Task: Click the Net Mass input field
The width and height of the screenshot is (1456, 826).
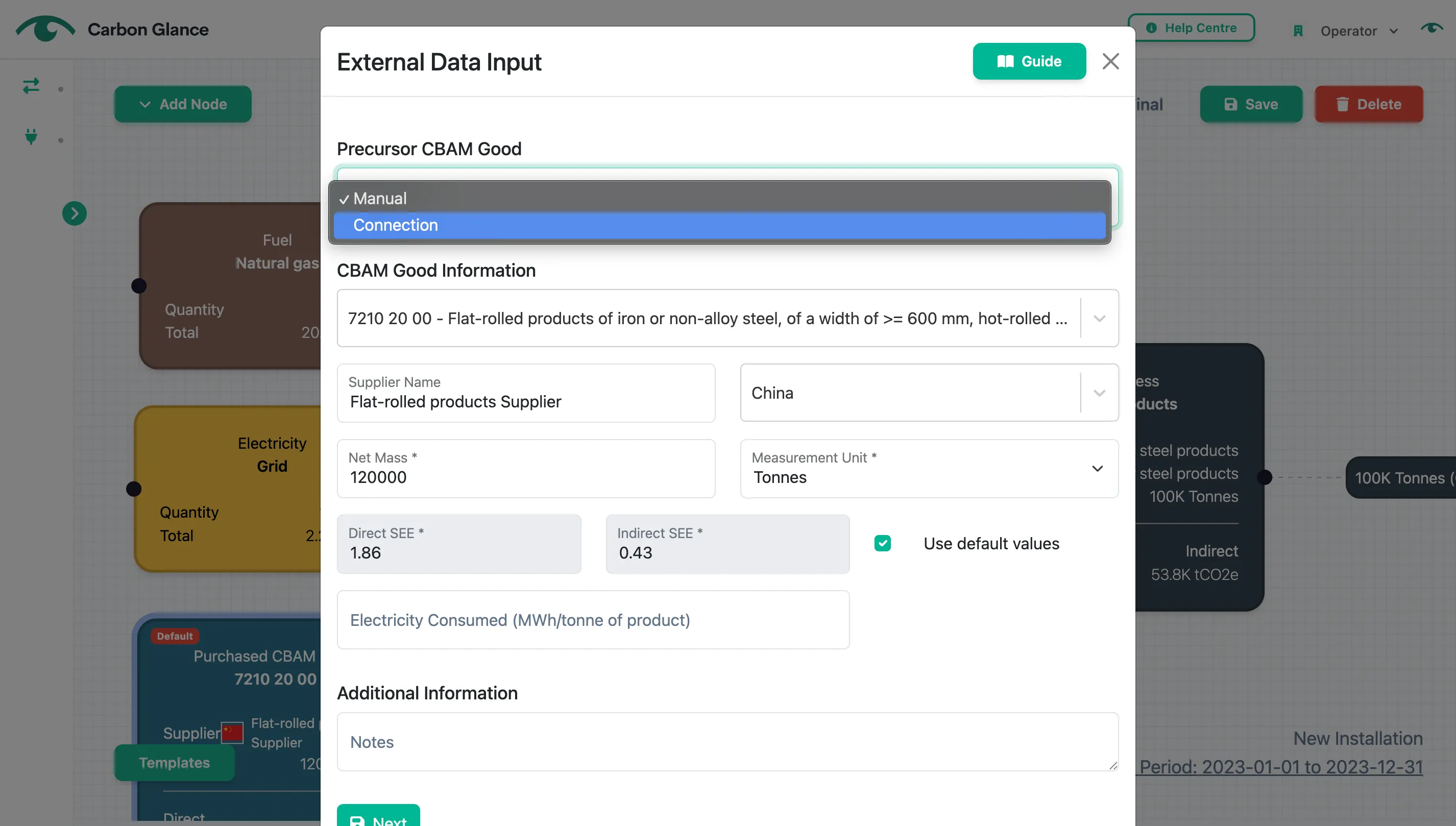Action: 526,469
